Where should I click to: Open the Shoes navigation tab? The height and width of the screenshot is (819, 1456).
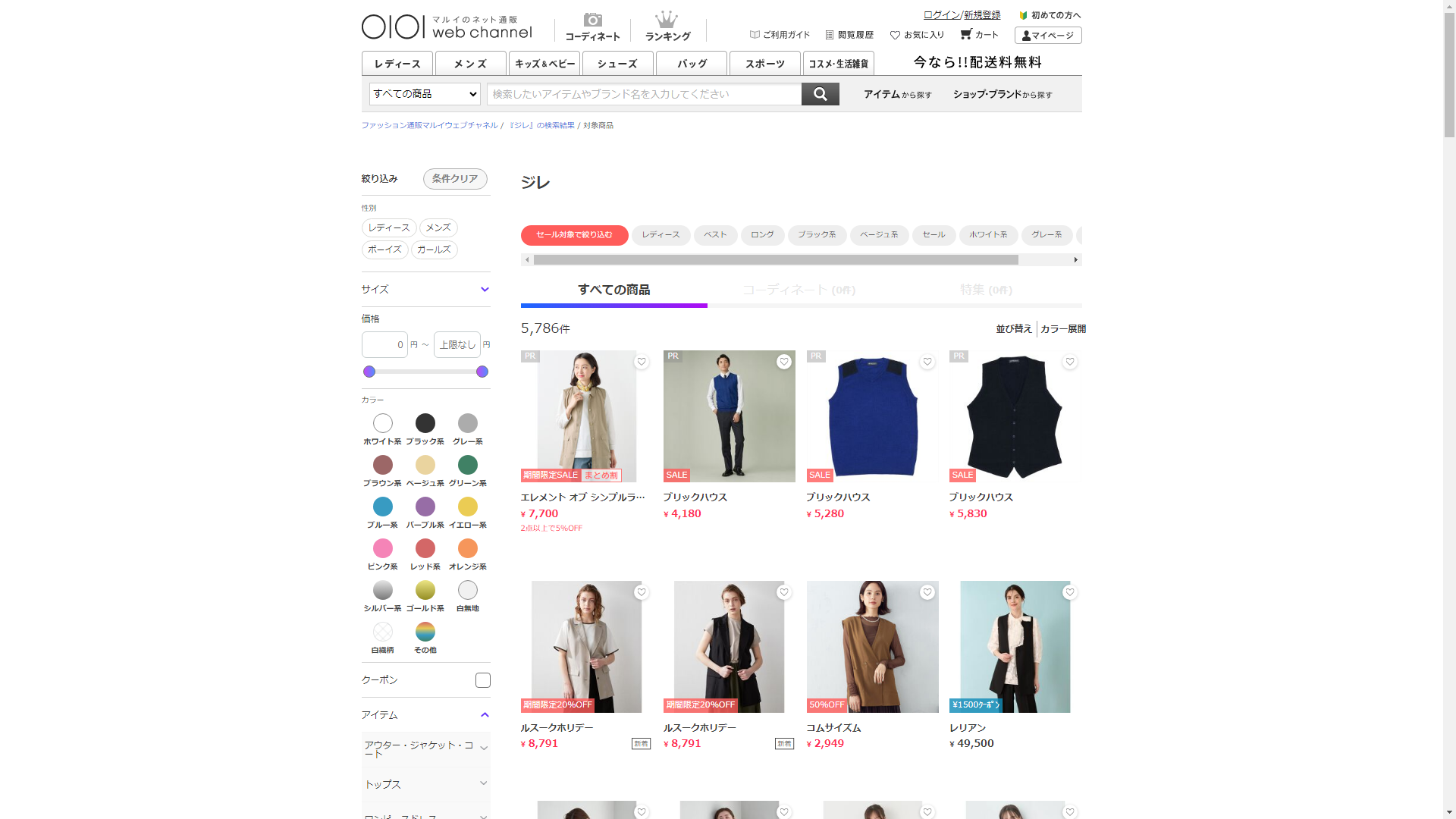(x=617, y=64)
